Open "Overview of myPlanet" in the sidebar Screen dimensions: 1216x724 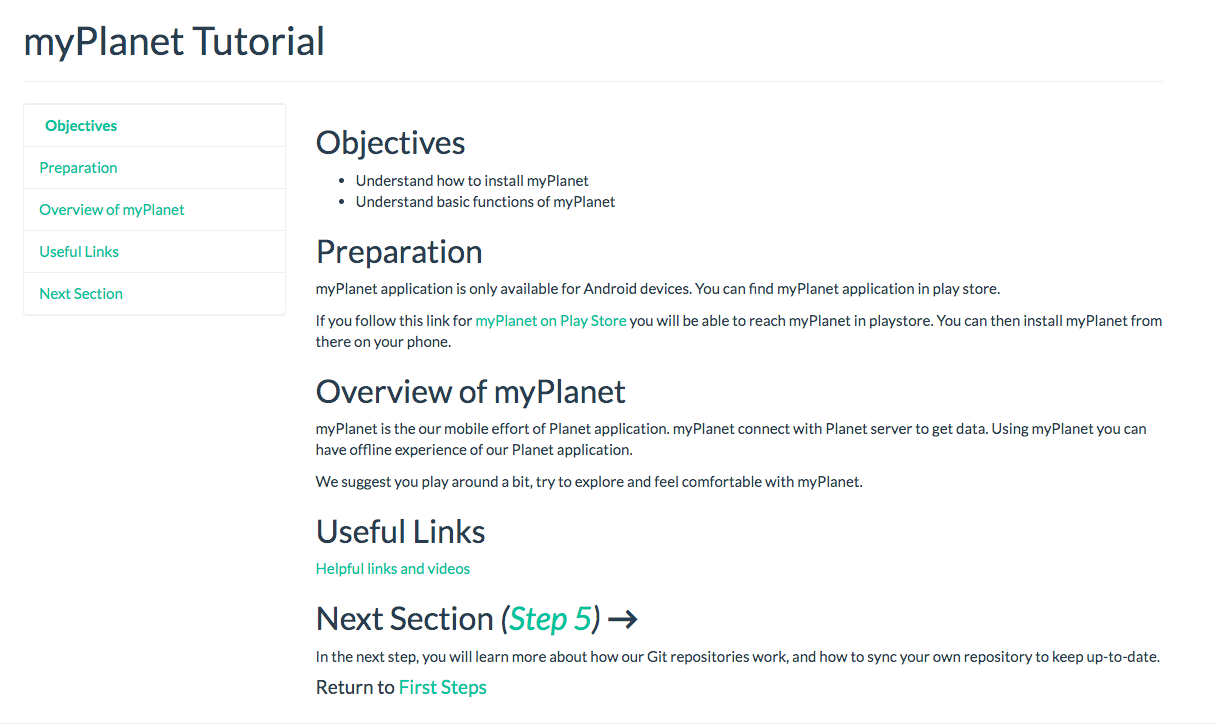111,209
